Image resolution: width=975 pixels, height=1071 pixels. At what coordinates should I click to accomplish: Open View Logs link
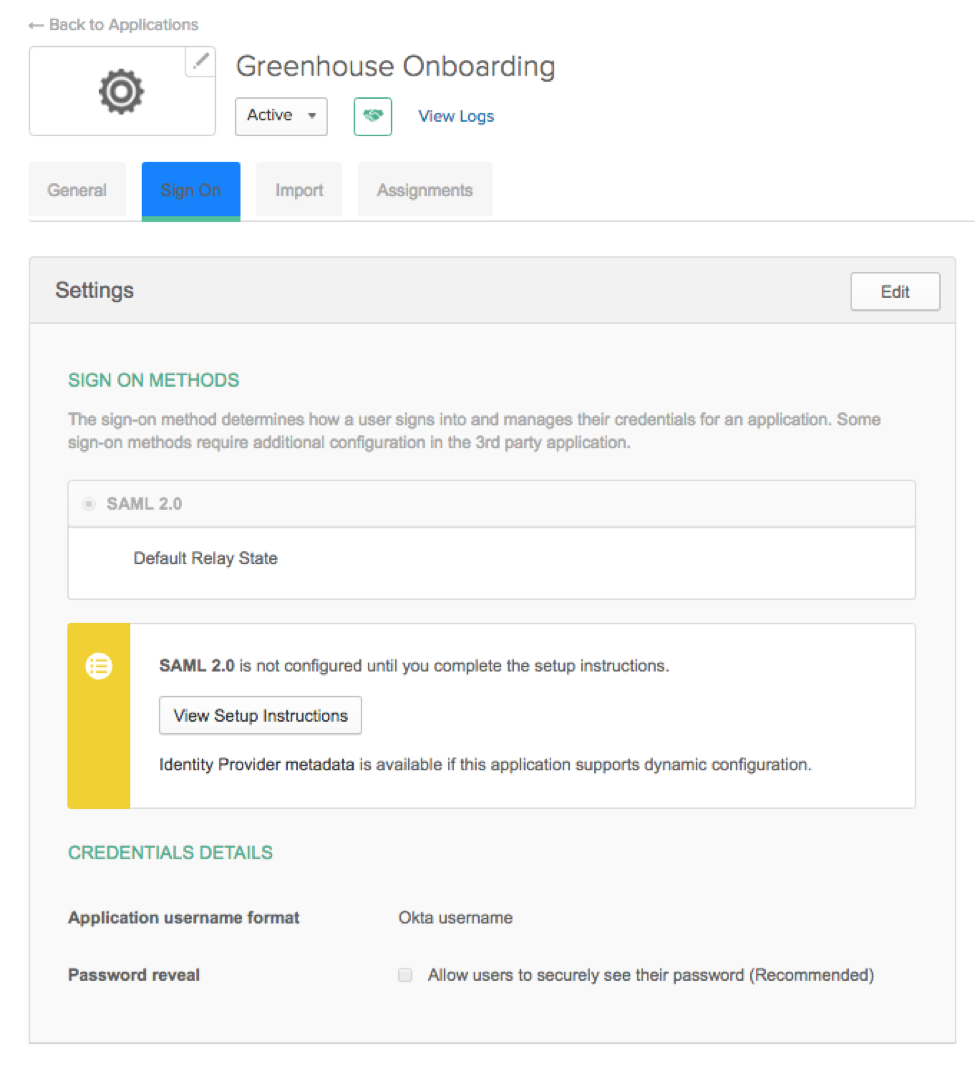click(456, 116)
